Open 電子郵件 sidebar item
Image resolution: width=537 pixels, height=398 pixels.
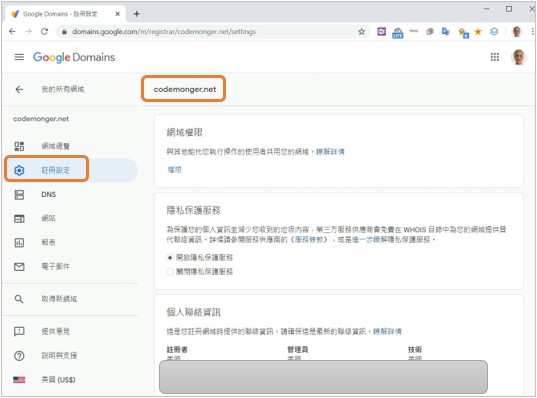click(55, 266)
